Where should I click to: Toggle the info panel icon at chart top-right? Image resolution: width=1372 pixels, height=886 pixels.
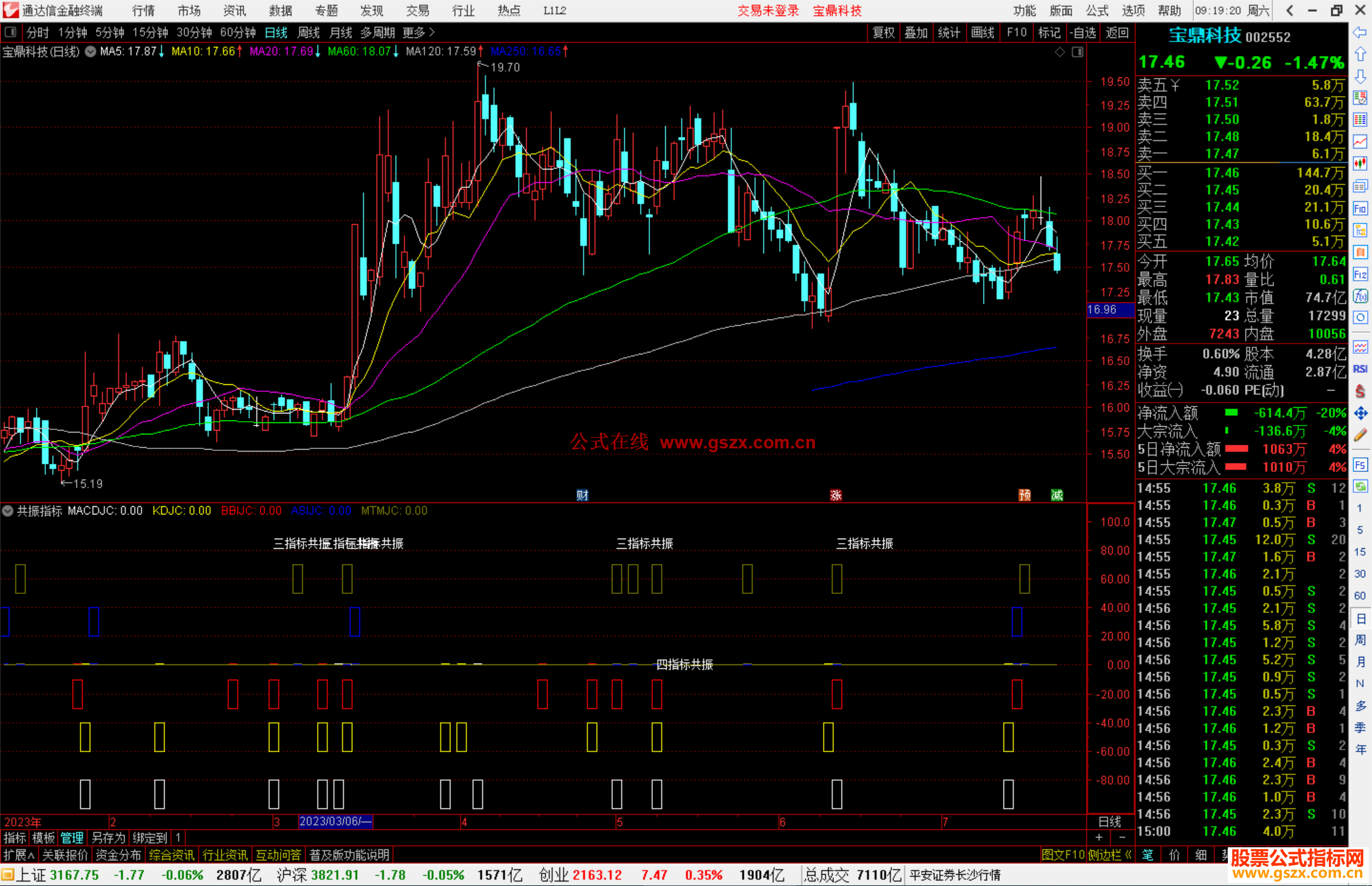(x=1077, y=52)
